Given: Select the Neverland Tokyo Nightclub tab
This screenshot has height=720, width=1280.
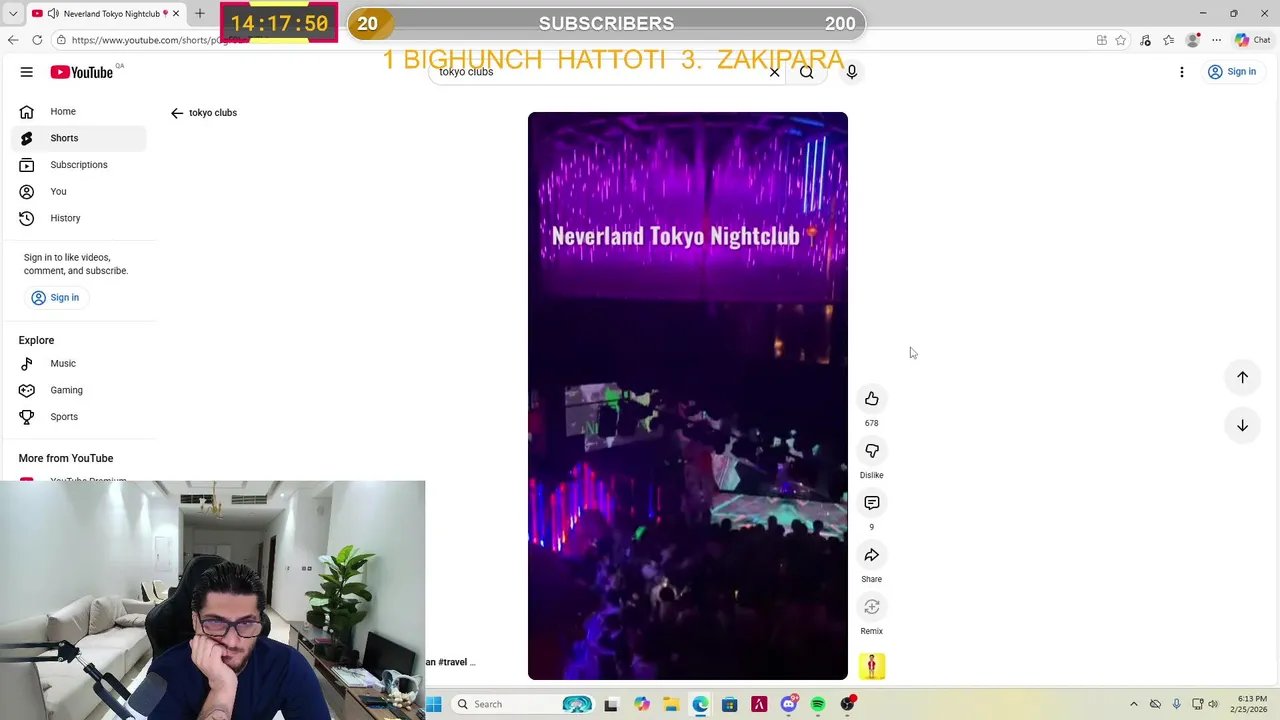Looking at the screenshot, I should pyautogui.click(x=107, y=13).
